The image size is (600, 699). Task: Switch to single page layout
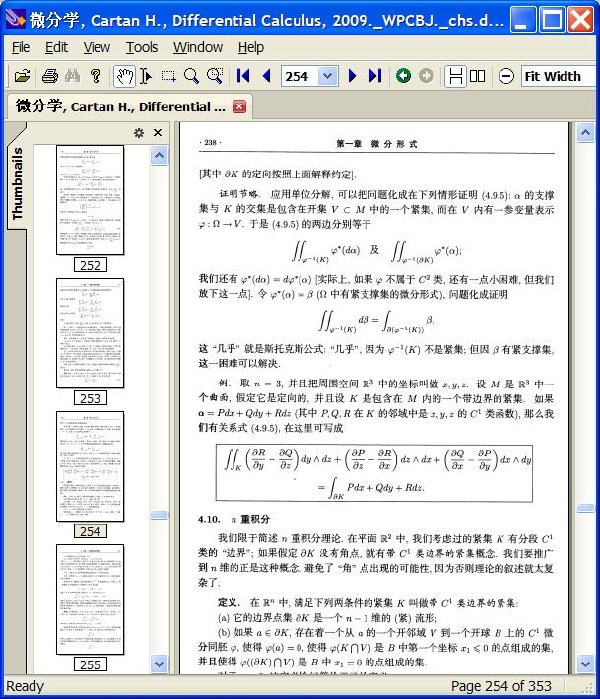coord(456,76)
